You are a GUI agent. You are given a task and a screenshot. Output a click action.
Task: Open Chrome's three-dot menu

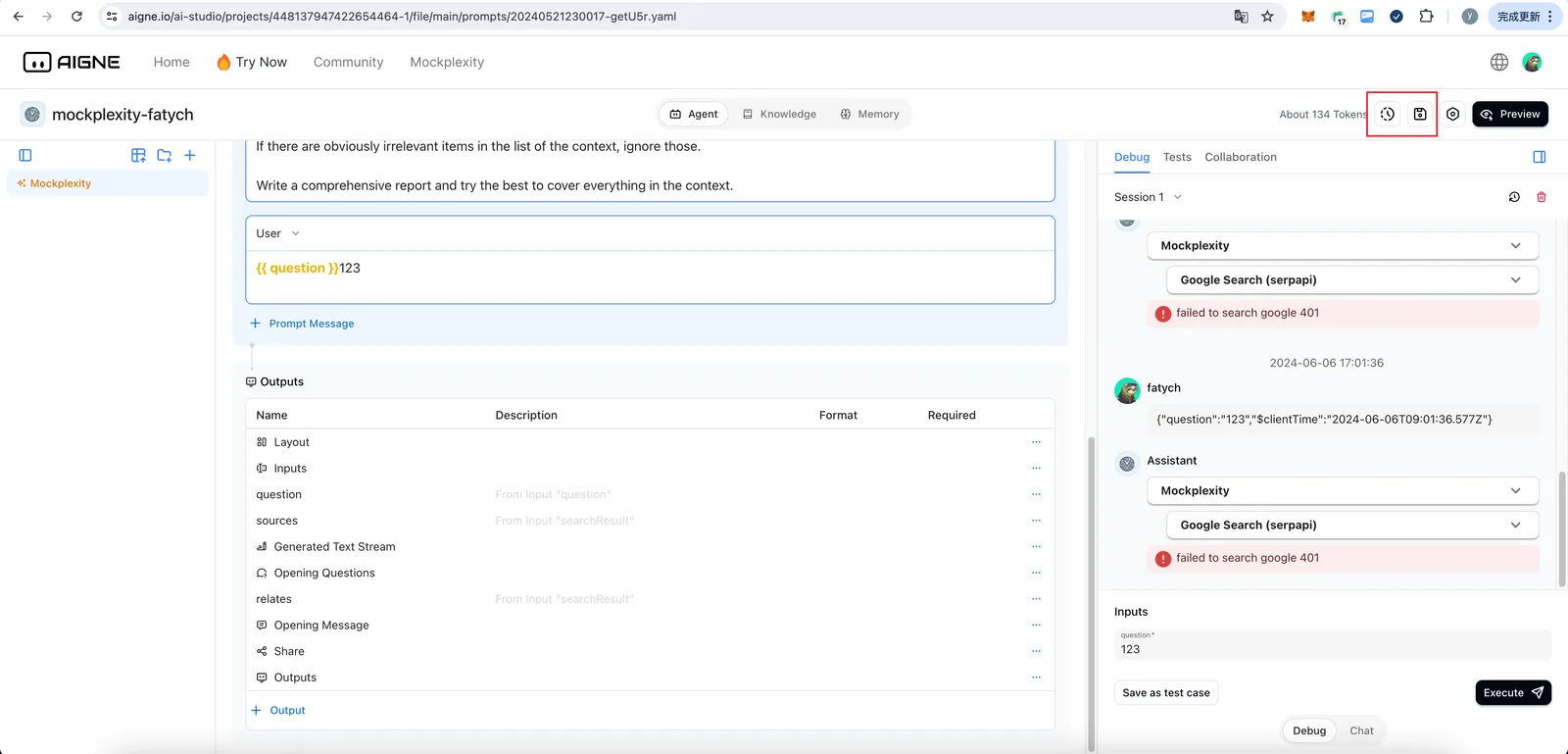[1550, 17]
